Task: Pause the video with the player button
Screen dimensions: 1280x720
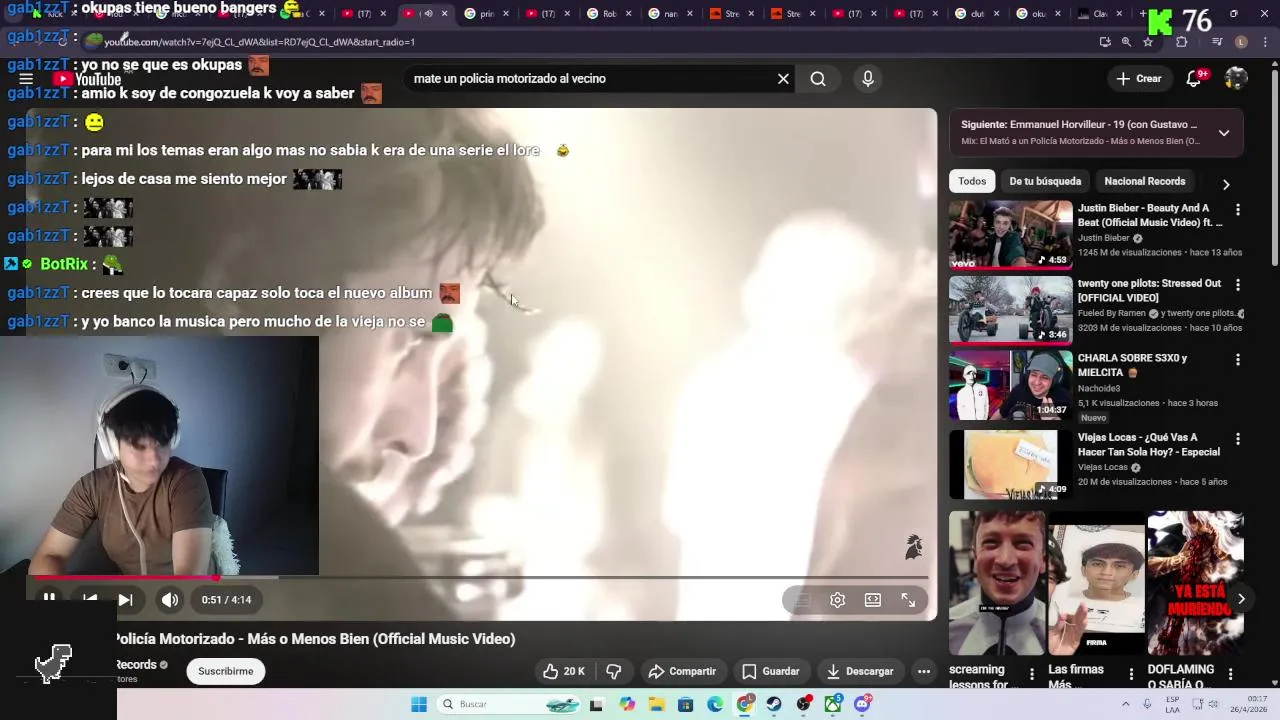Action: point(48,599)
